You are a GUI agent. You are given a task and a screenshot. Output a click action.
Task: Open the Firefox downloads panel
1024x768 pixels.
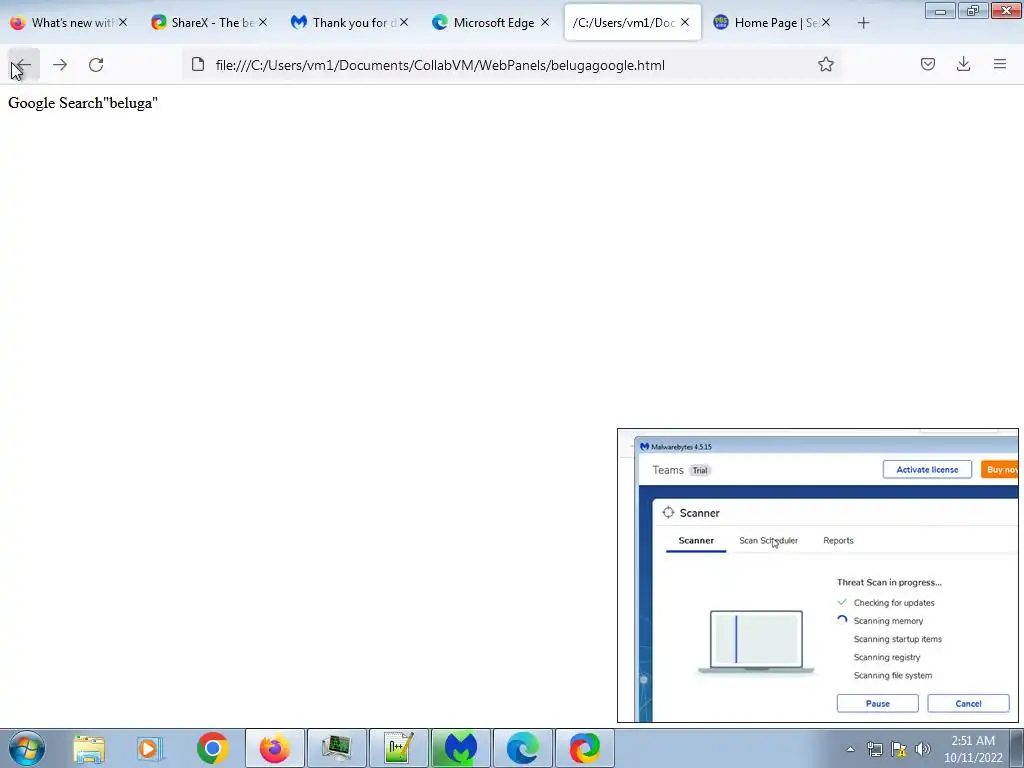coord(963,64)
